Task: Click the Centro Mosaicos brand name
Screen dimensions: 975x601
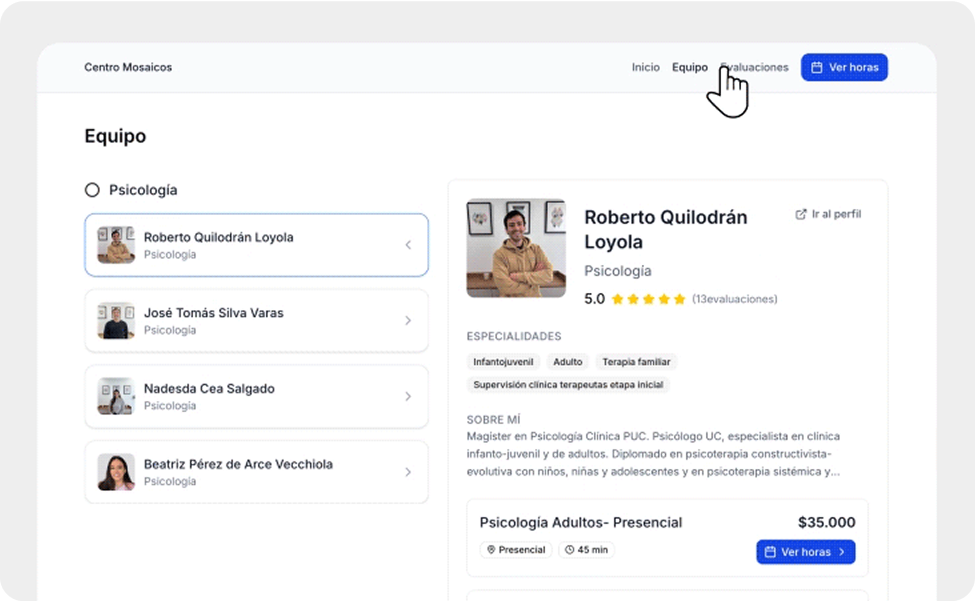Action: pos(128,67)
